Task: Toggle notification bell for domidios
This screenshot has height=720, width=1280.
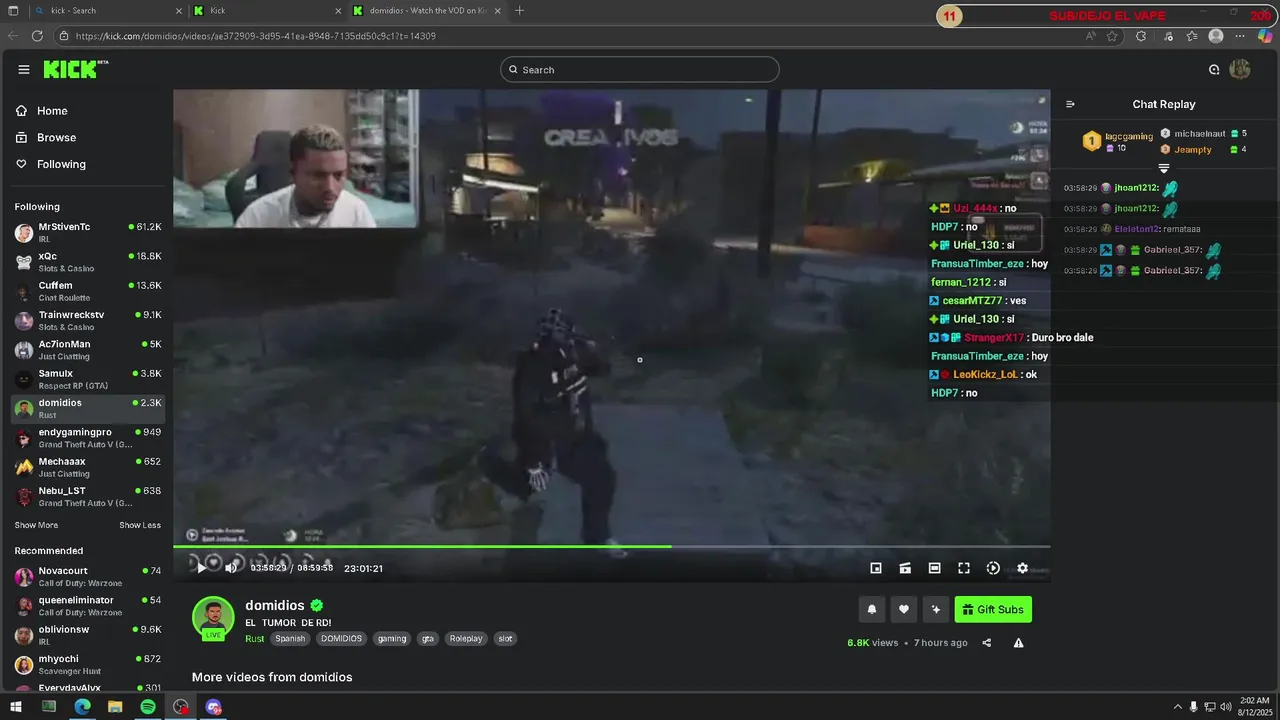Action: 872,609
